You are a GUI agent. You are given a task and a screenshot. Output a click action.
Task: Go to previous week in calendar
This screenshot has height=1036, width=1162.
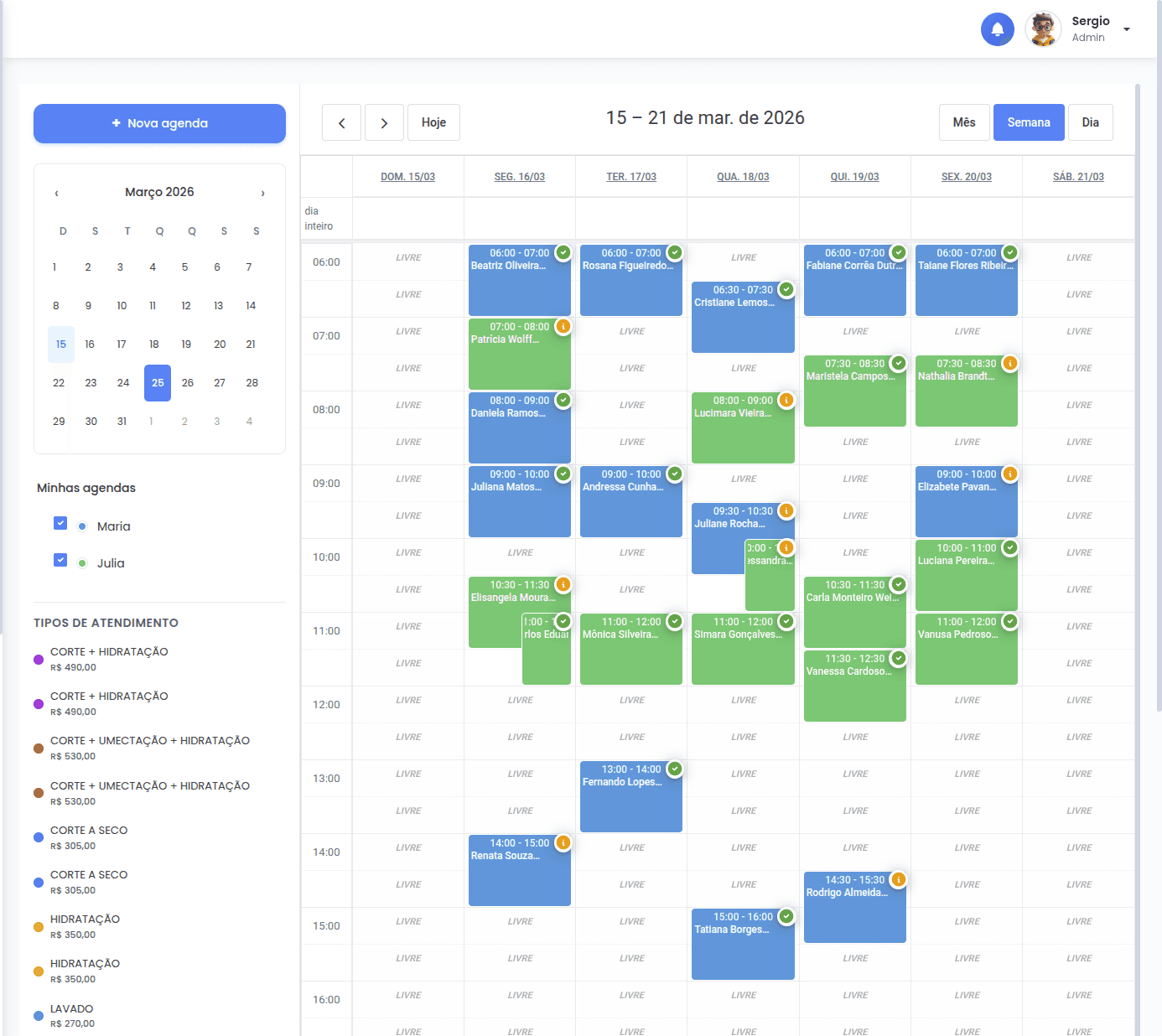[341, 122]
